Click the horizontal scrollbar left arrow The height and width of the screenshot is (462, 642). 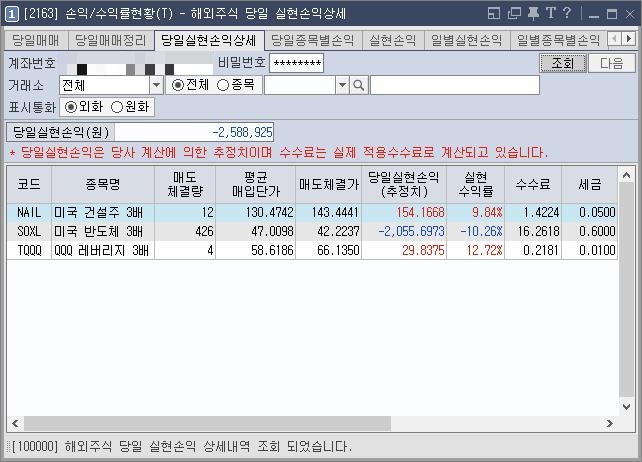coord(15,424)
